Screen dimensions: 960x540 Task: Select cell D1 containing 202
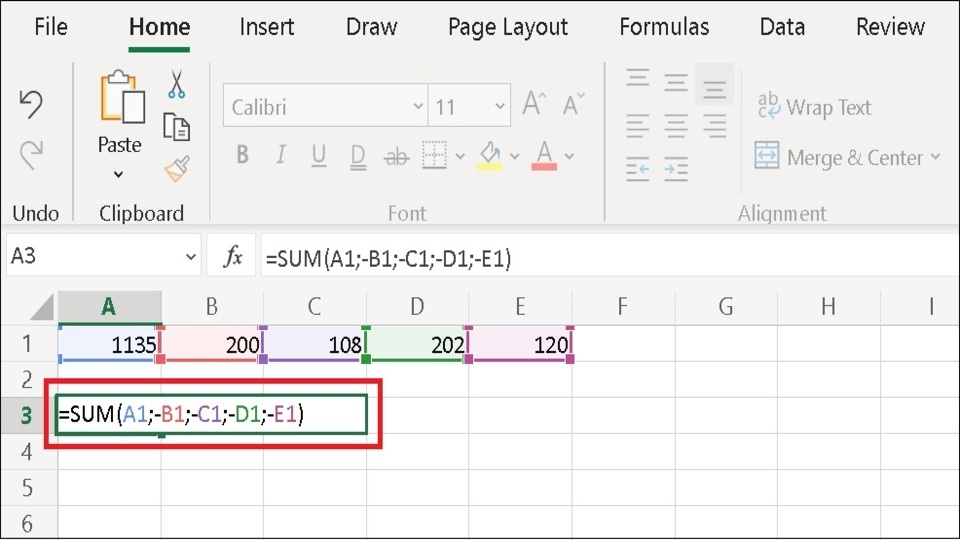418,343
